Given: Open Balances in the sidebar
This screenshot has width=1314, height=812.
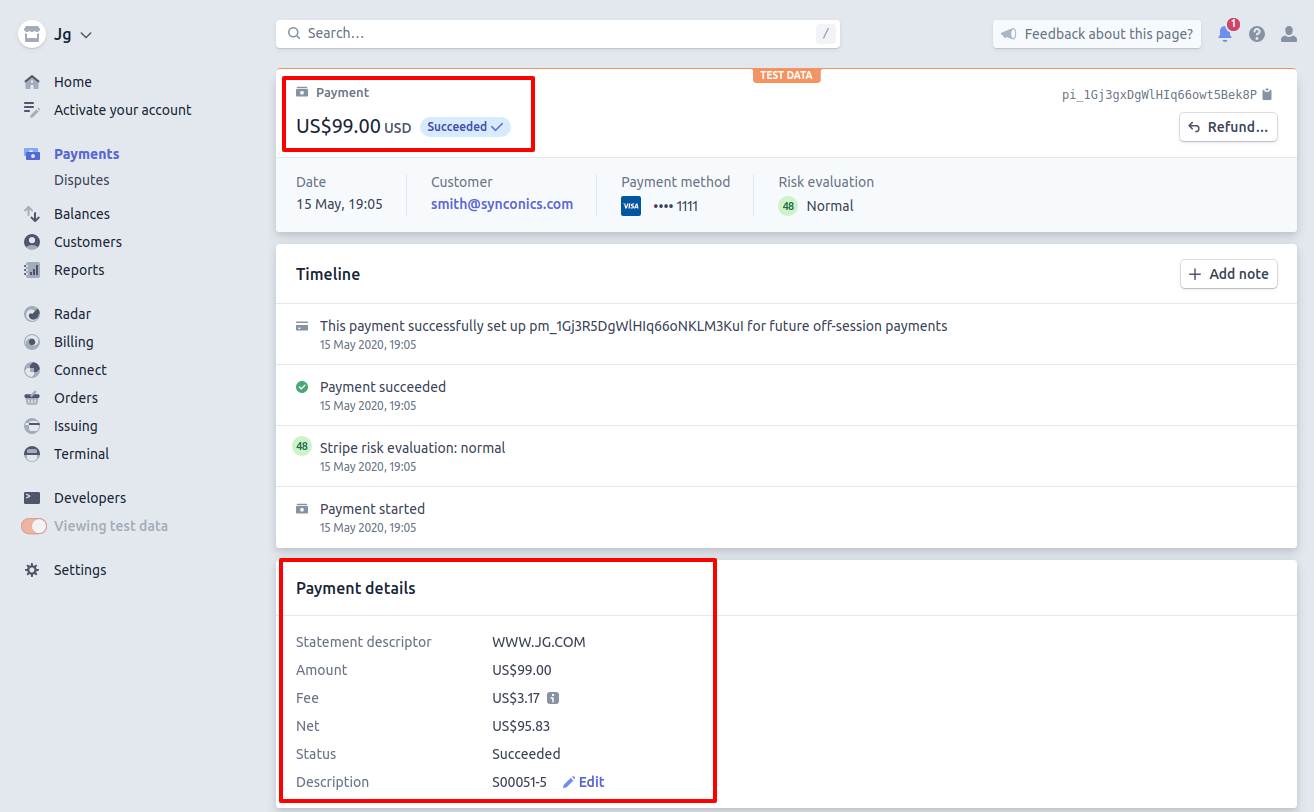Looking at the screenshot, I should pos(81,214).
